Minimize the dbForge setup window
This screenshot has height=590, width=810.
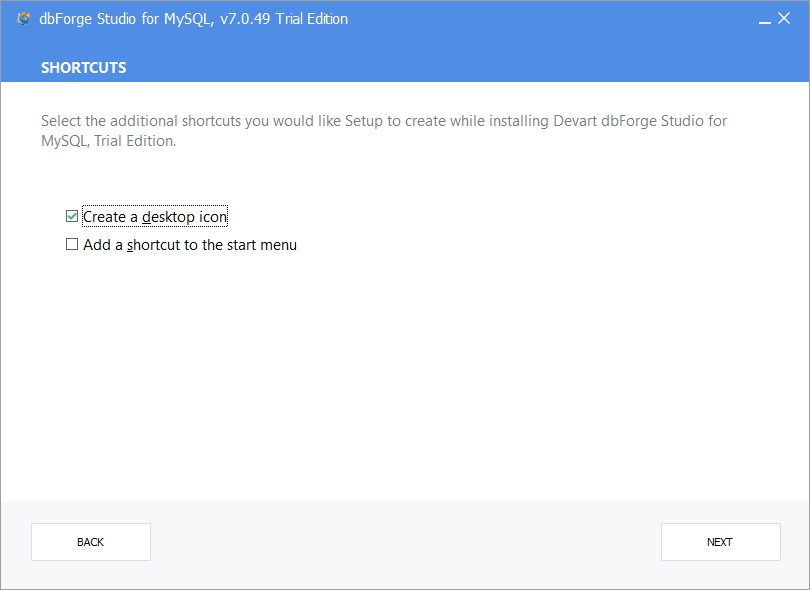(764, 19)
